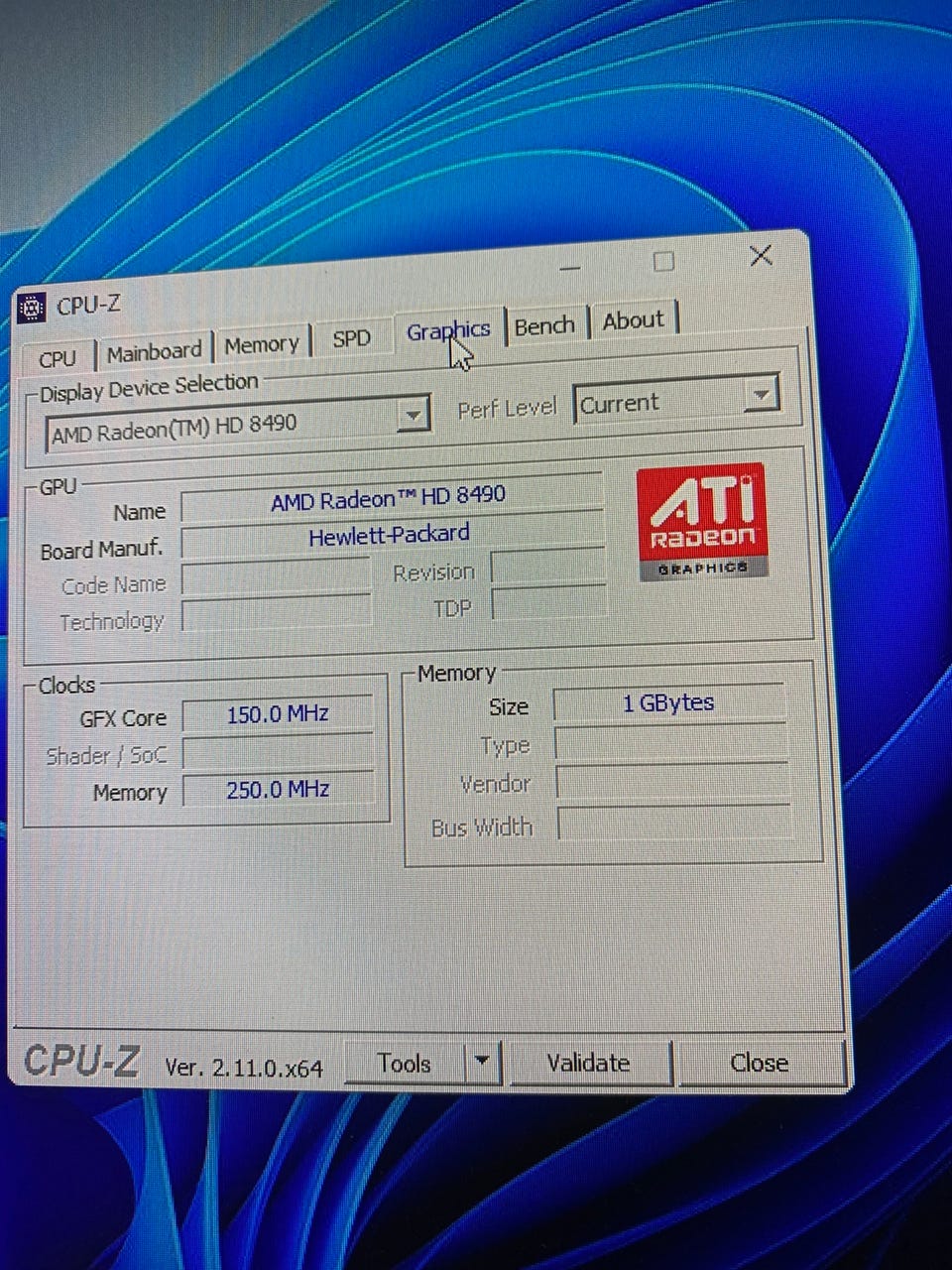Maximize the CPU-Z window
Screen dimensions: 952x1270
[x=663, y=261]
